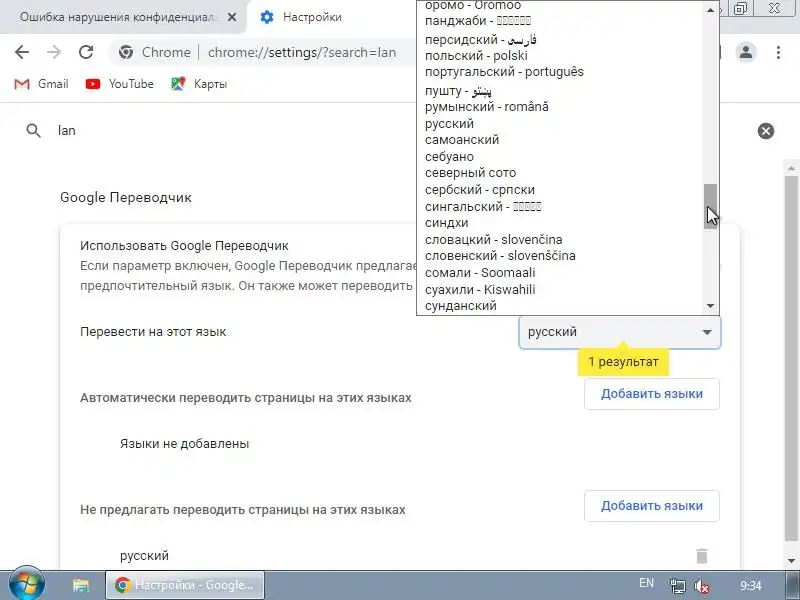The height and width of the screenshot is (600, 800).
Task: Clear the settings search with X icon
Action: pyautogui.click(x=765, y=131)
